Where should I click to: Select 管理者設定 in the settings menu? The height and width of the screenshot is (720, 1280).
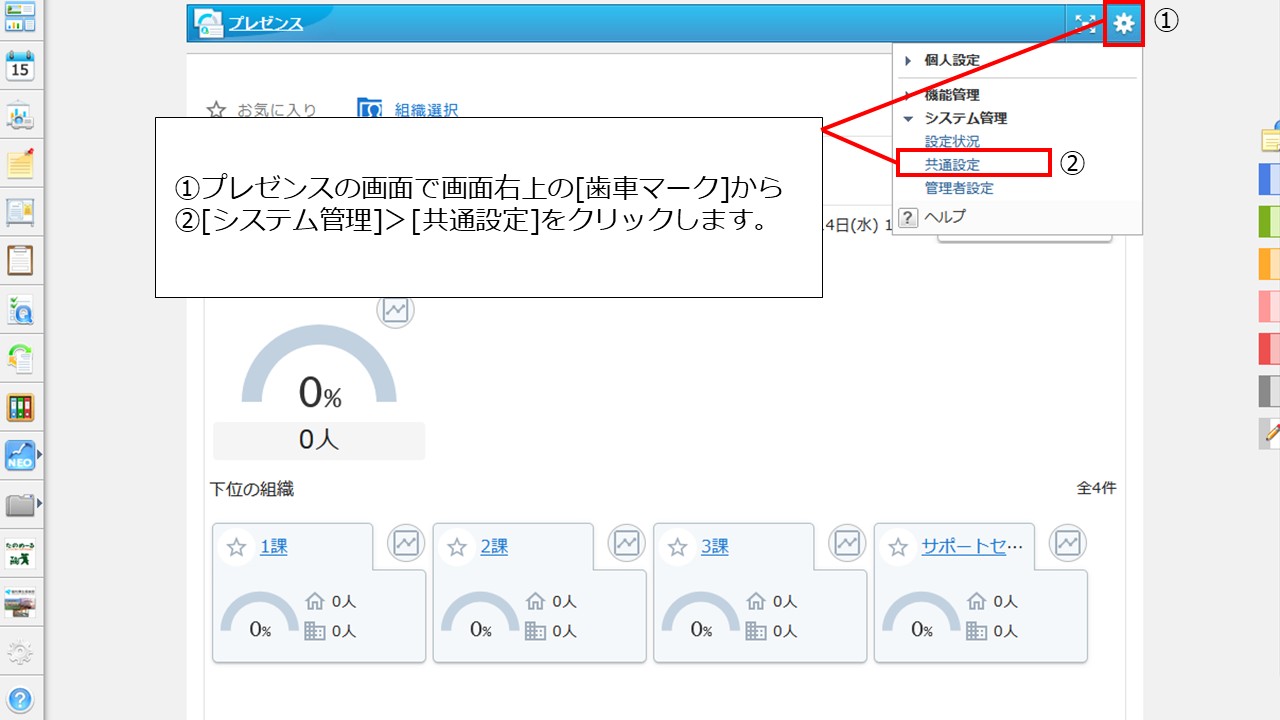pyautogui.click(x=959, y=188)
